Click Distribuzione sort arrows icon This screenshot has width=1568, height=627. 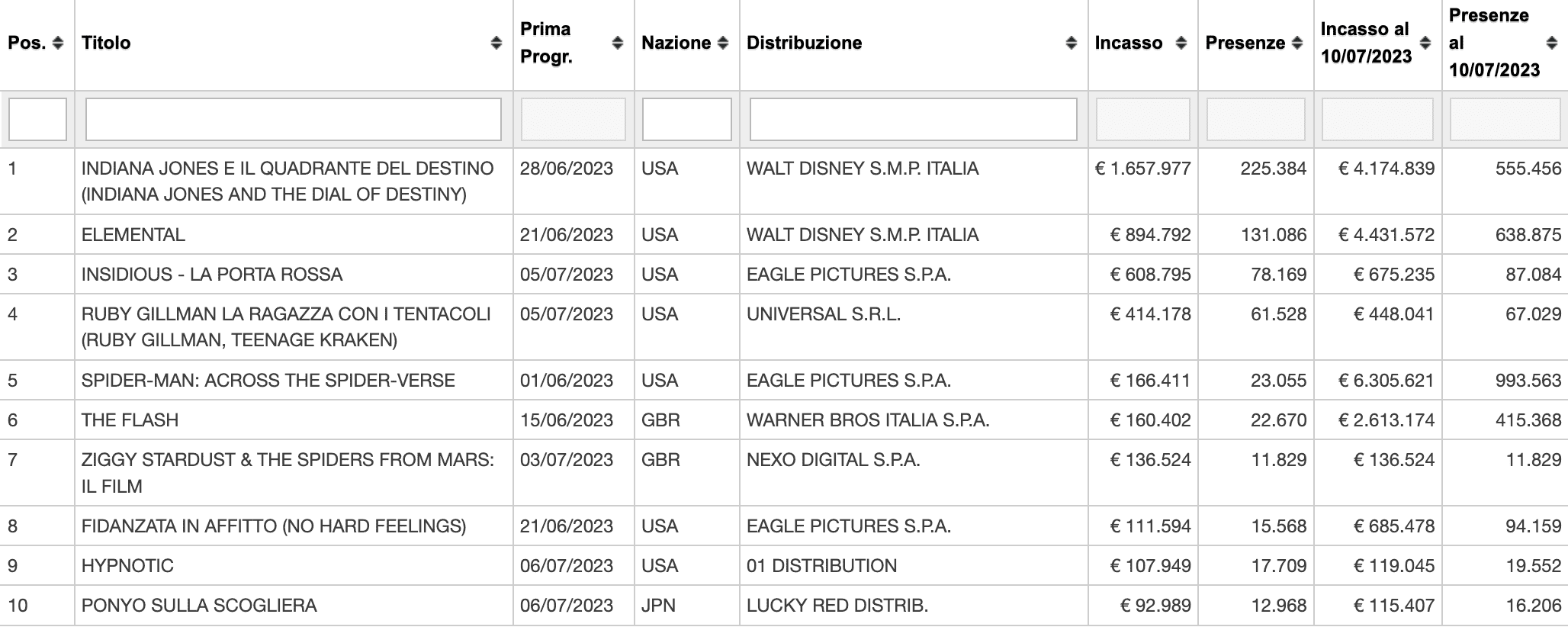[x=1072, y=43]
